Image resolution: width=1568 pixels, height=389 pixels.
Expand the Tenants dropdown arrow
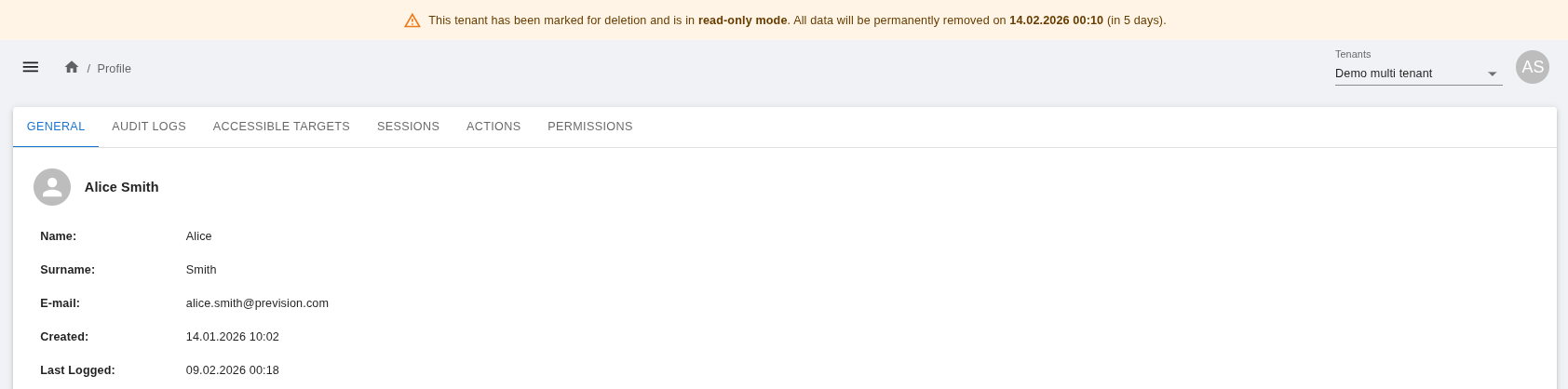click(1492, 74)
